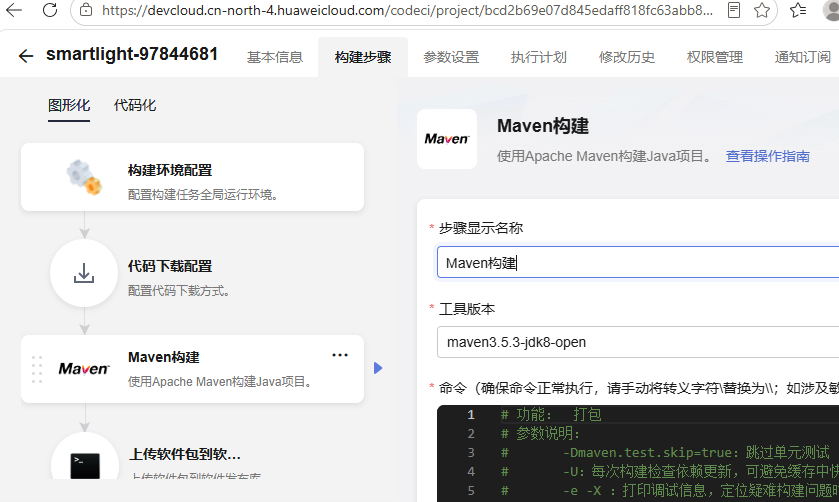Open the 基本信息 tab
The height and width of the screenshot is (502, 839).
click(274, 57)
